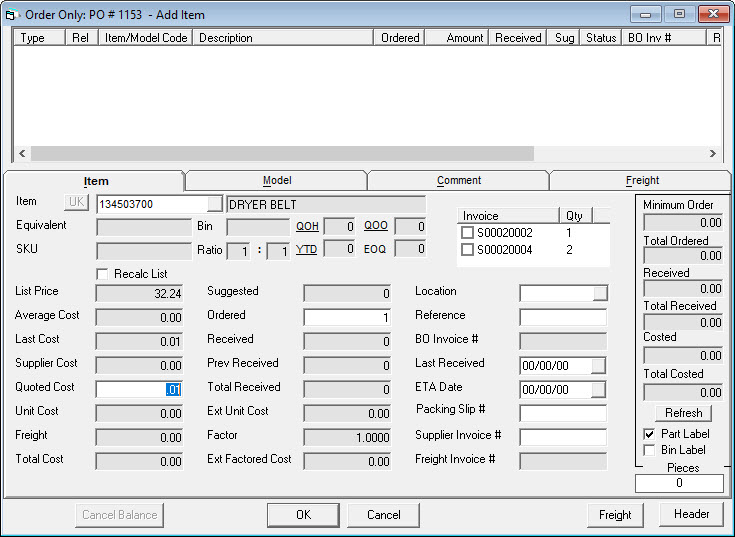Toggle the Recalc List checkbox
The width and height of the screenshot is (735, 537).
click(x=102, y=274)
